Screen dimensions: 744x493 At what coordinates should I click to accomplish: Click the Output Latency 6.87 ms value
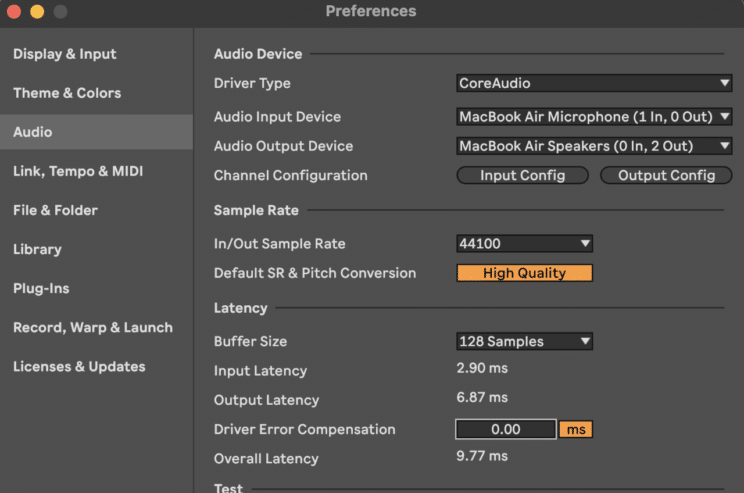click(x=482, y=398)
